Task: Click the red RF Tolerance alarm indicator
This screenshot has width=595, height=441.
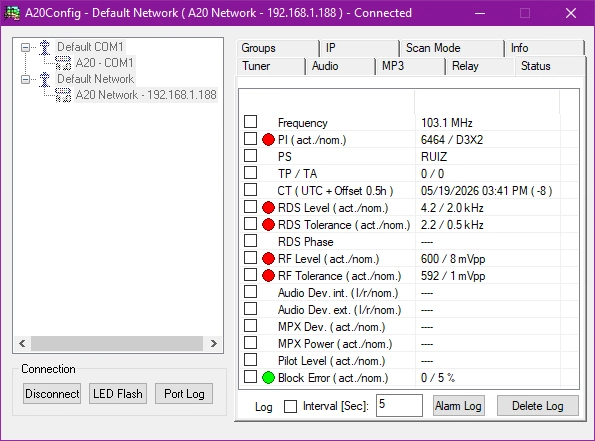Action: [x=268, y=276]
